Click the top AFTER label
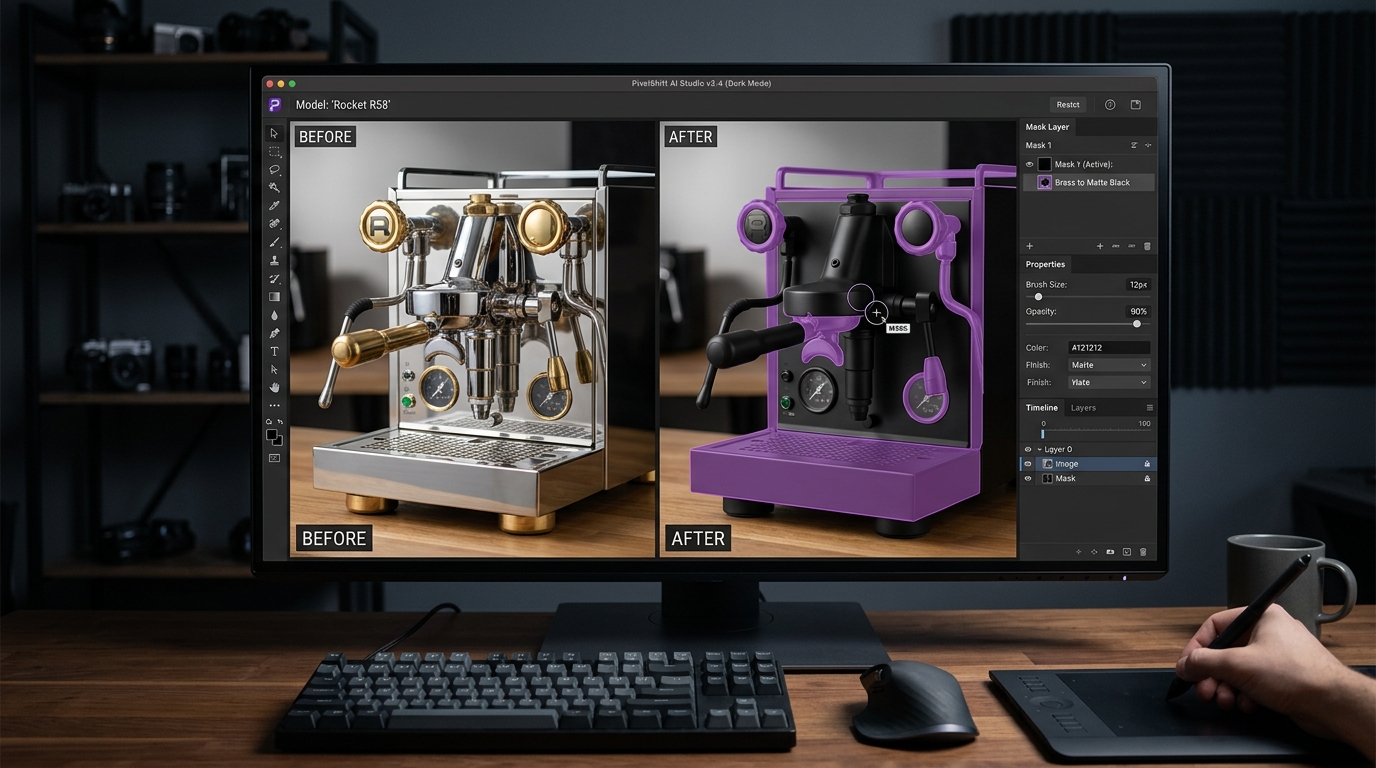This screenshot has width=1376, height=768. tap(691, 136)
